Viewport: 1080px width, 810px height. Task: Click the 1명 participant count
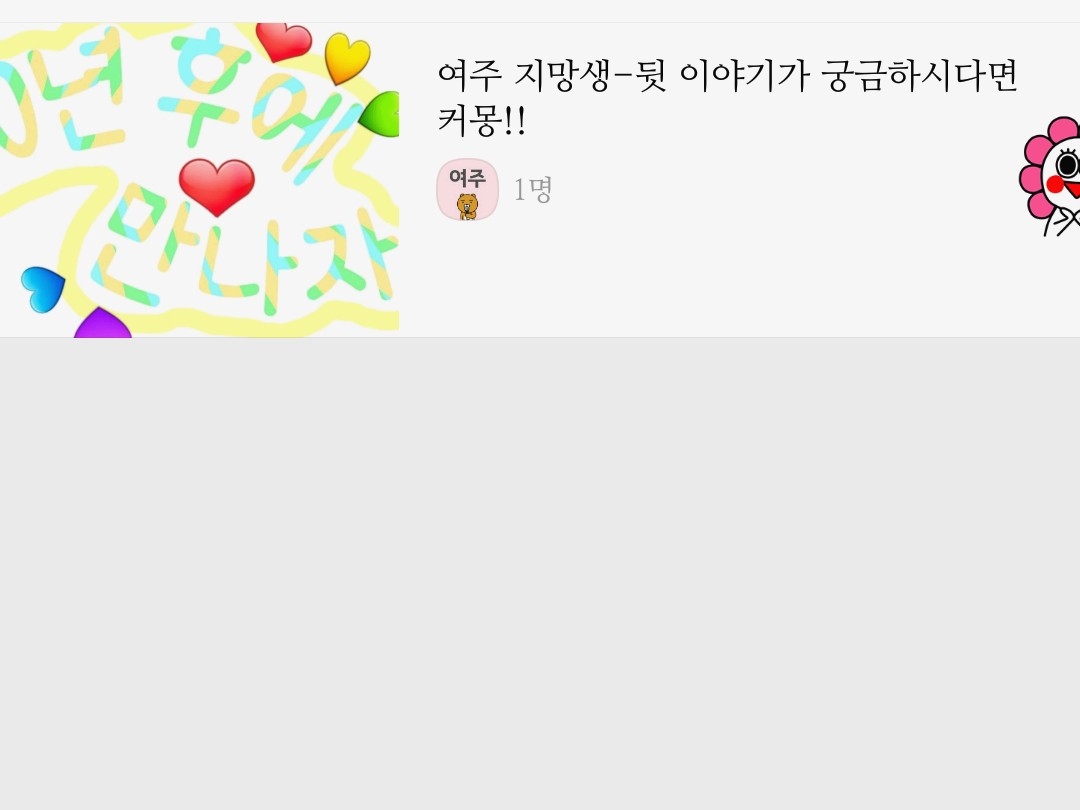click(532, 189)
